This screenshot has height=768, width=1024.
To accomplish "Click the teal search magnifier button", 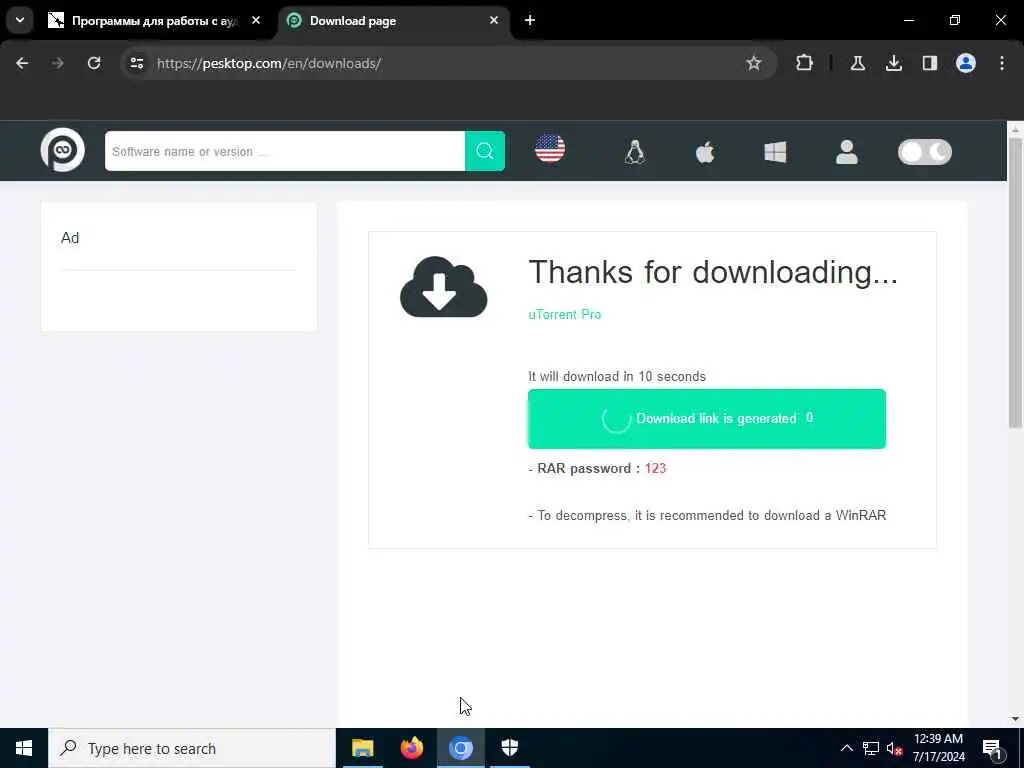I will pyautogui.click(x=485, y=151).
